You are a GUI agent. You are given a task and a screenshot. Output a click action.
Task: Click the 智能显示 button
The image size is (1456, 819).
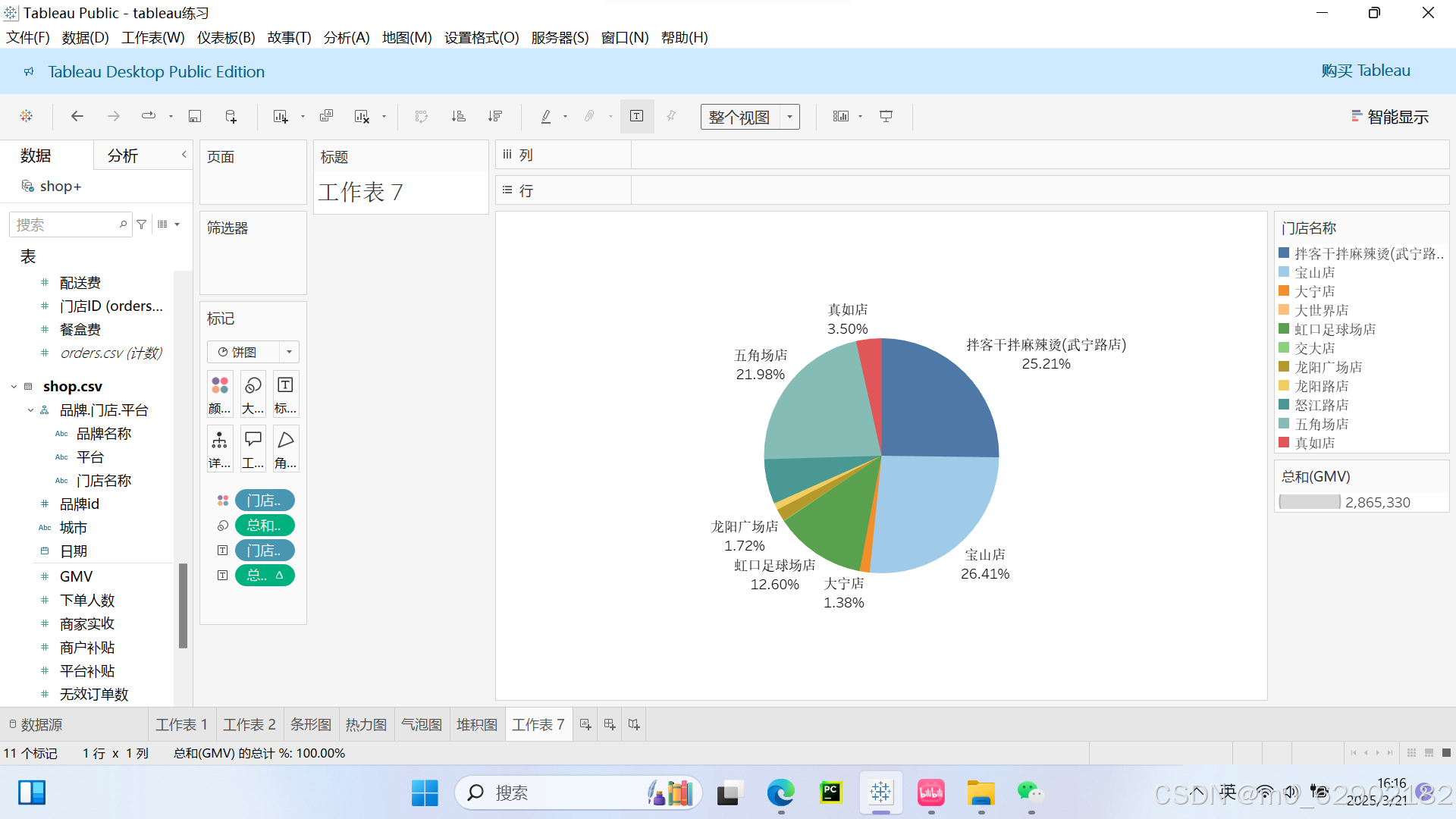click(x=1390, y=117)
